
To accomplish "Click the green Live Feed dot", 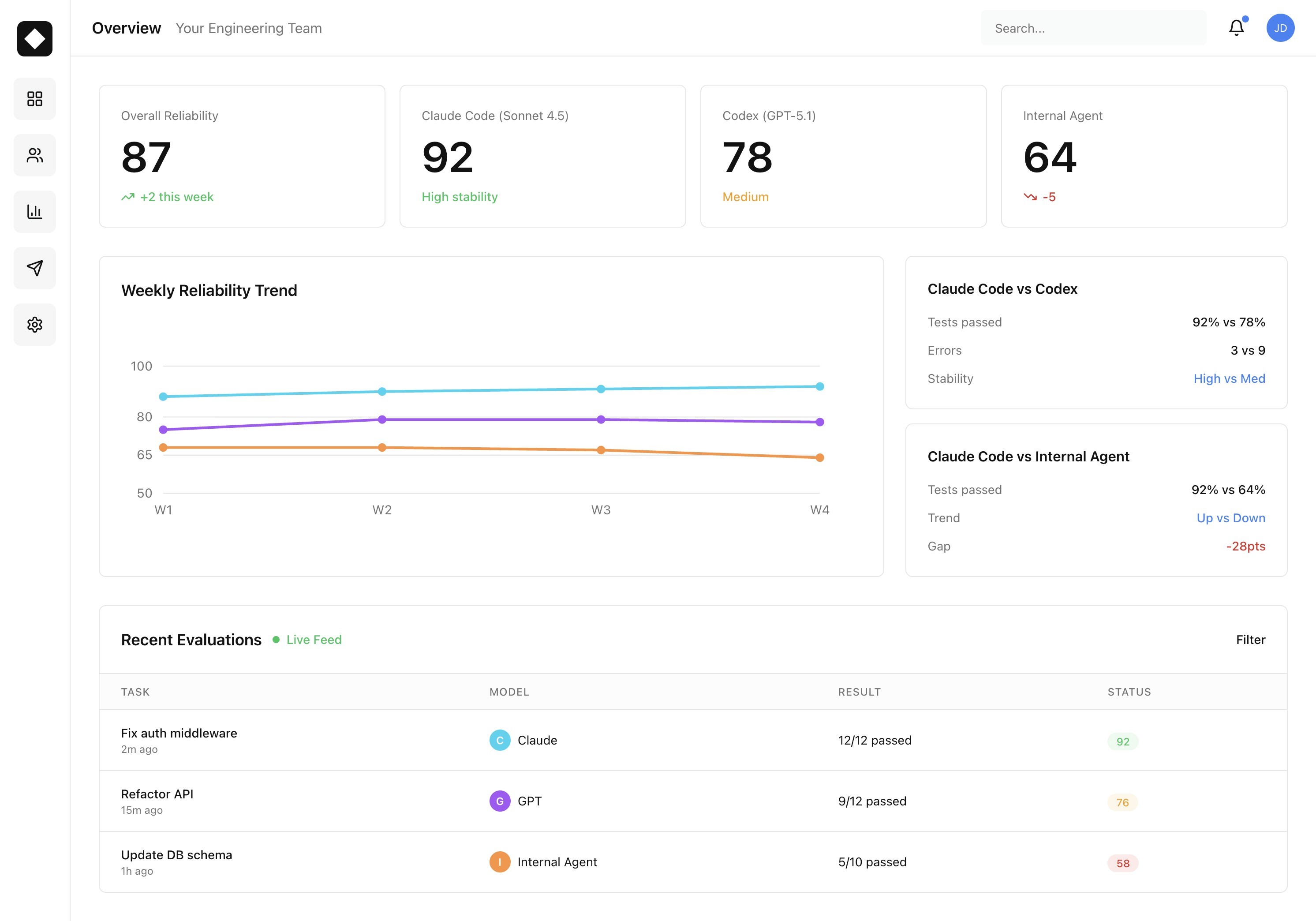I will (x=276, y=640).
